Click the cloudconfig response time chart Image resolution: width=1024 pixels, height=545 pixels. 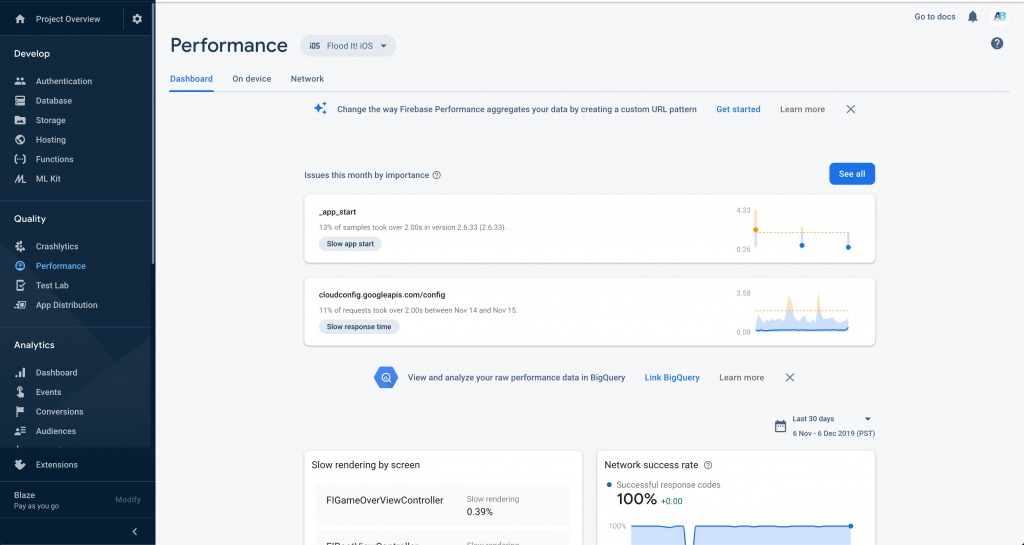[x=802, y=313]
